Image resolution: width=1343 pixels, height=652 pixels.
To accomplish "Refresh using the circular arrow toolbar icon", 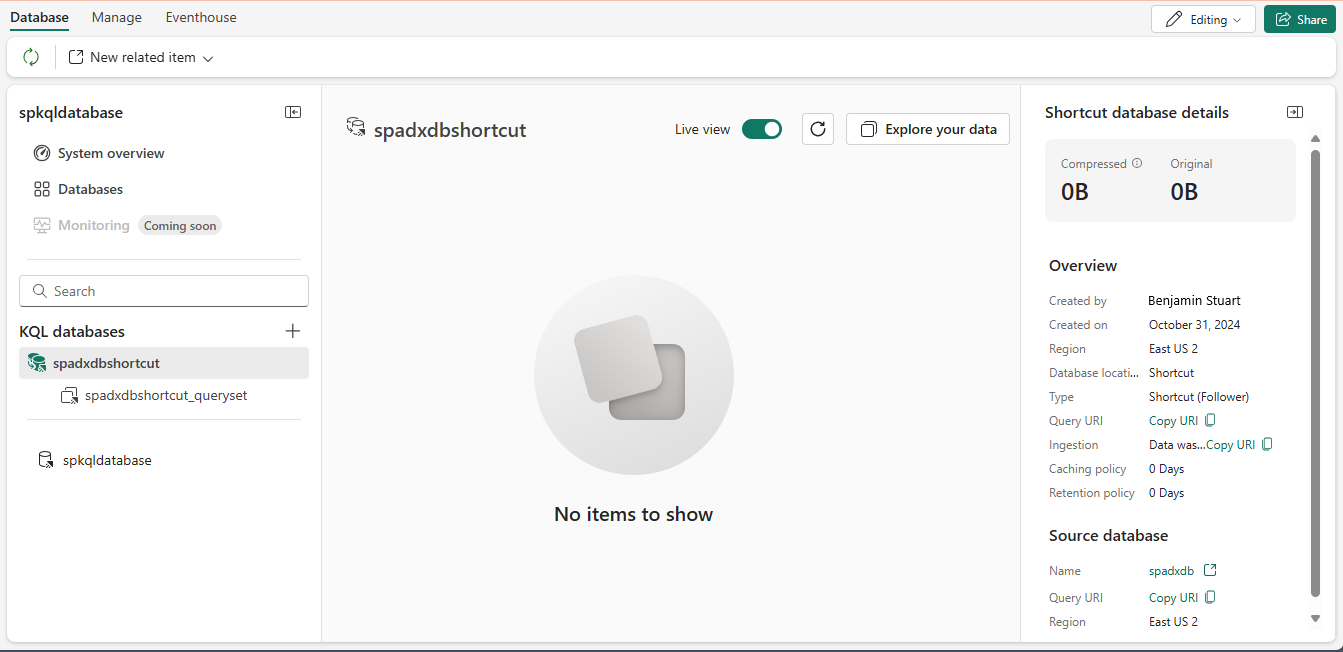I will click(30, 57).
